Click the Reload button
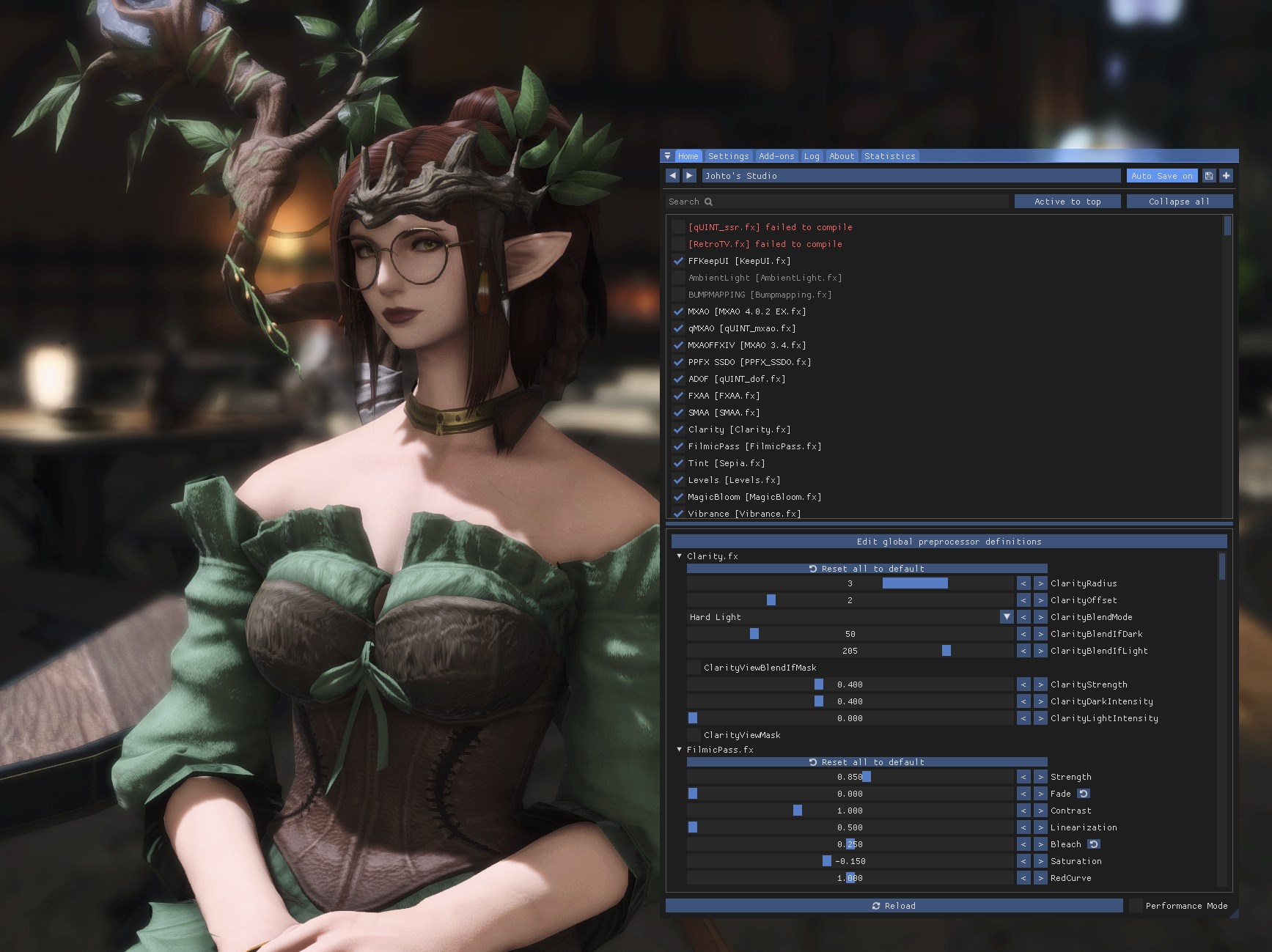The height and width of the screenshot is (952, 1272). pyautogui.click(x=894, y=906)
